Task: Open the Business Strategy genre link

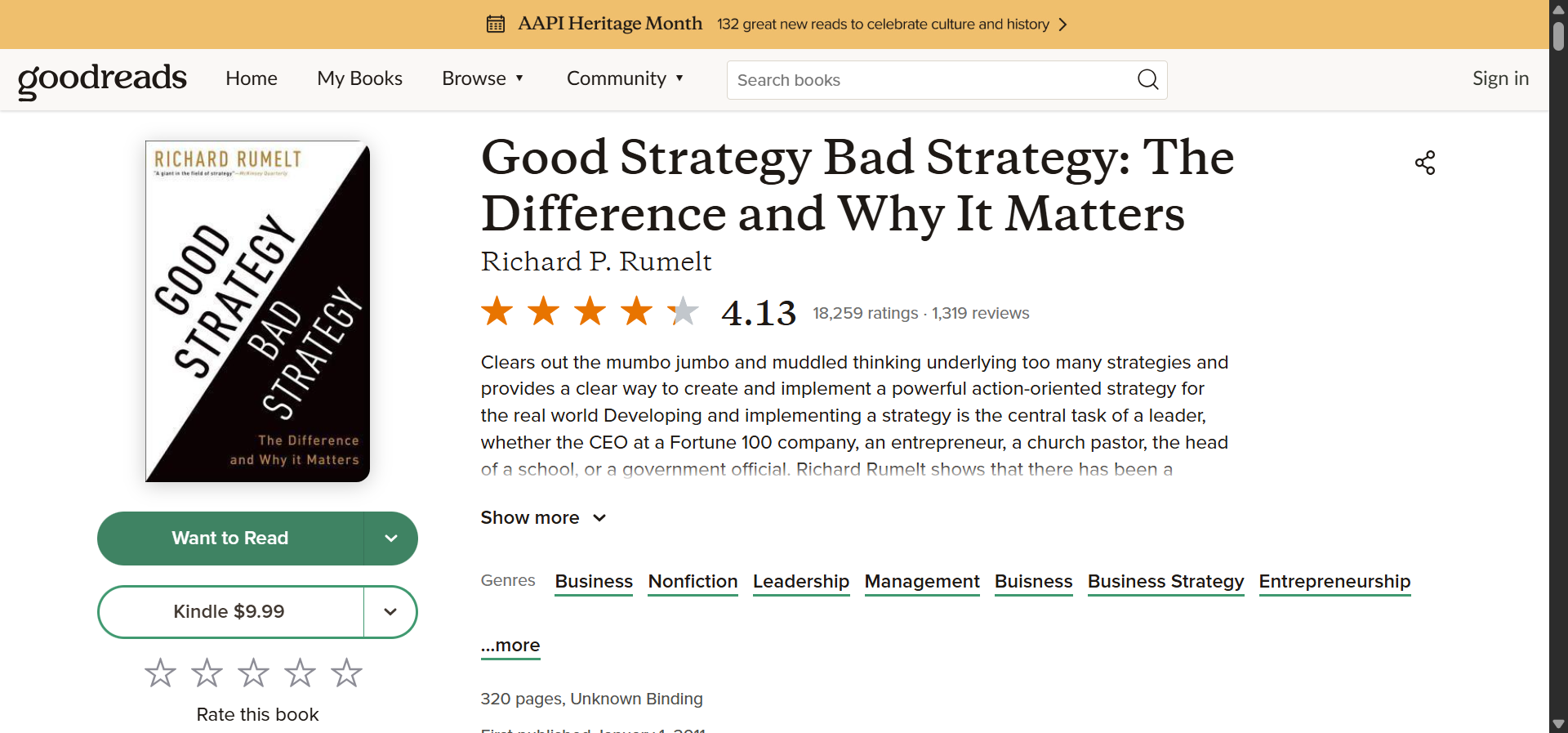Action: coord(1165,582)
